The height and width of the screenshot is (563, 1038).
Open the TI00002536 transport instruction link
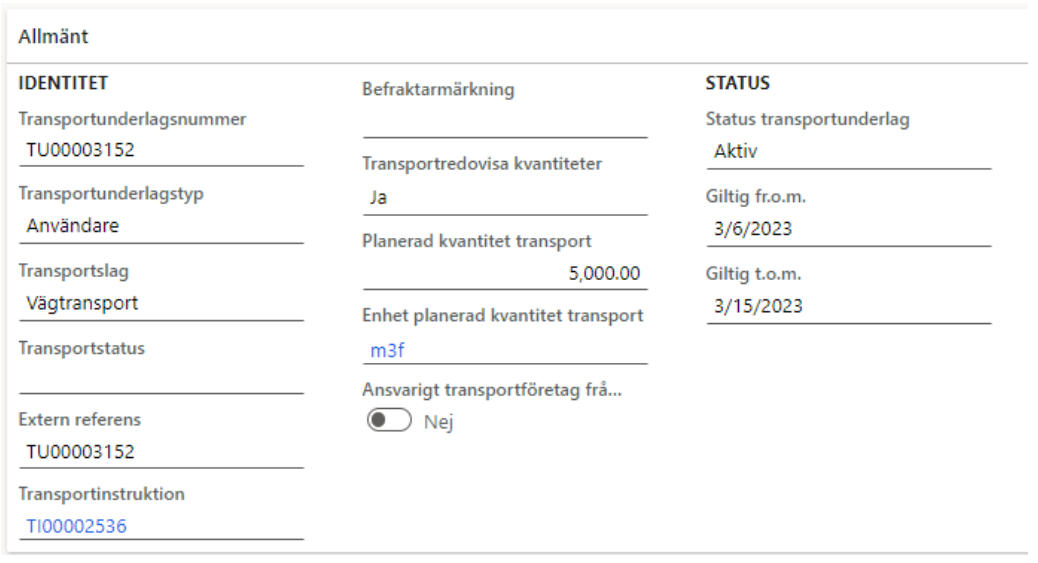click(x=78, y=526)
